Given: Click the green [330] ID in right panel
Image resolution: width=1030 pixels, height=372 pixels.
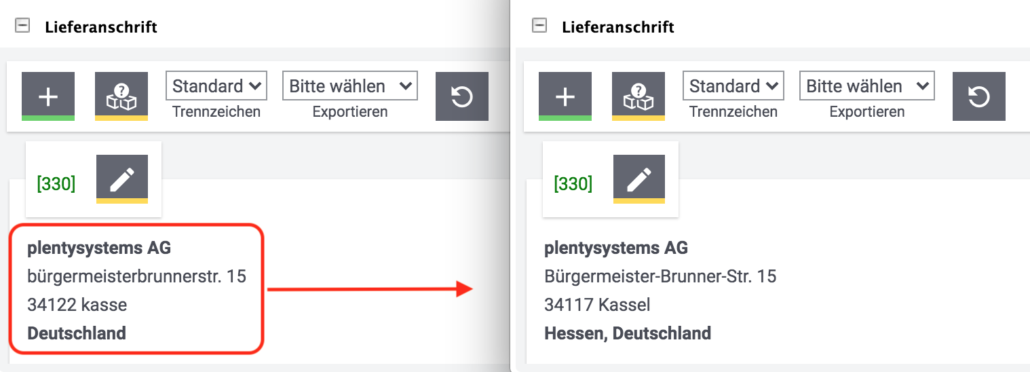Looking at the screenshot, I should click(x=573, y=184).
